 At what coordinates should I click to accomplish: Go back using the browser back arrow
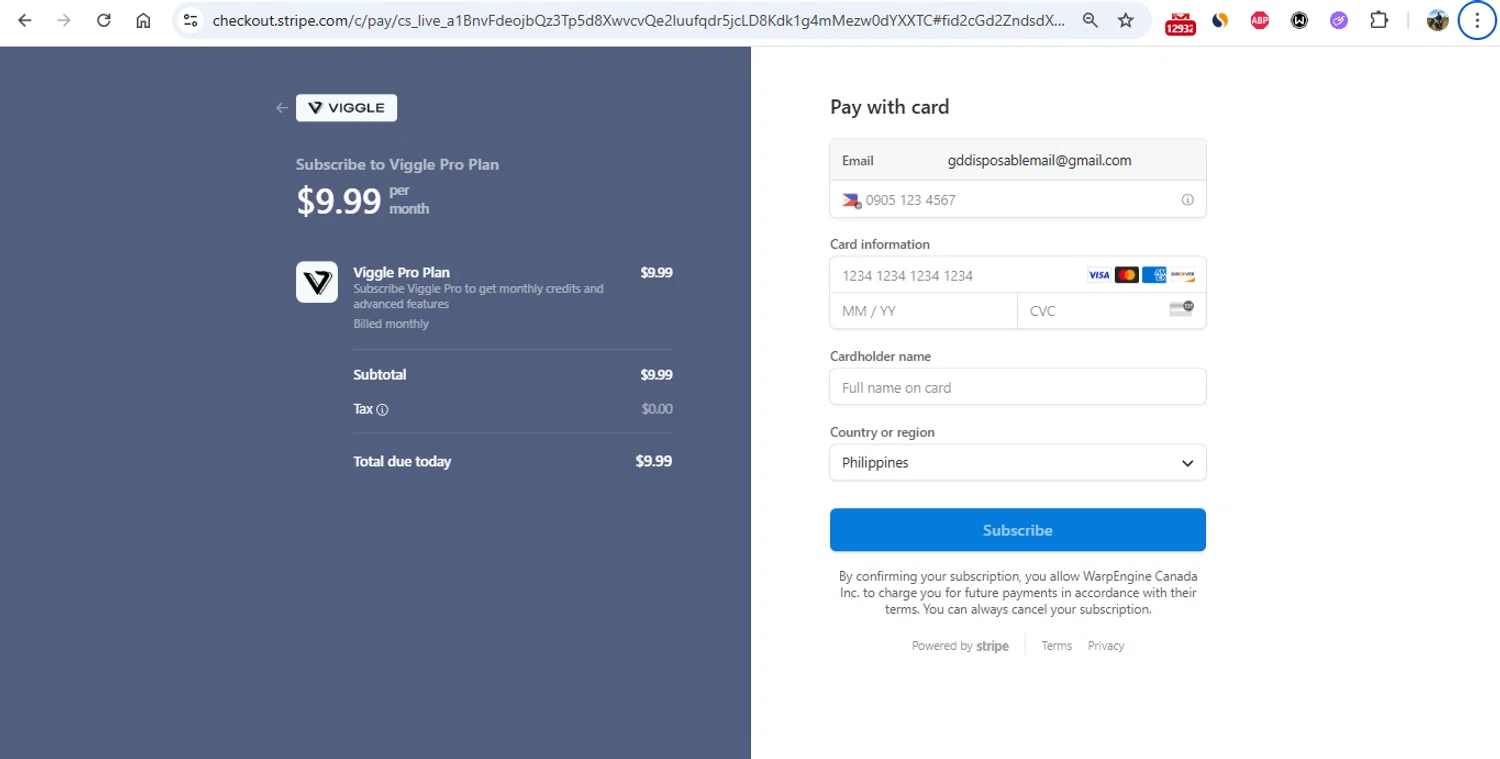coord(25,20)
